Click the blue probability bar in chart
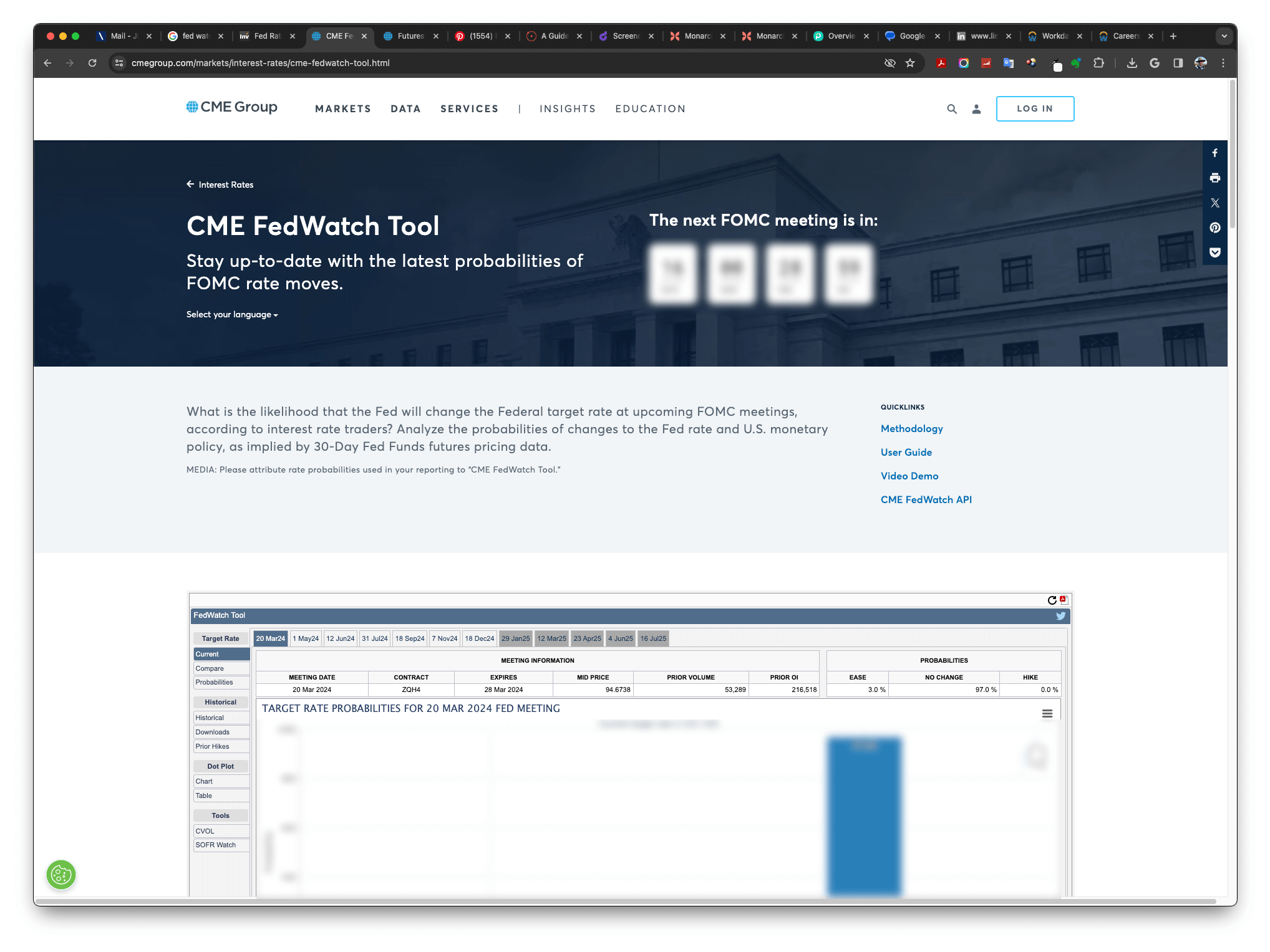The height and width of the screenshot is (952, 1270). coord(864,817)
